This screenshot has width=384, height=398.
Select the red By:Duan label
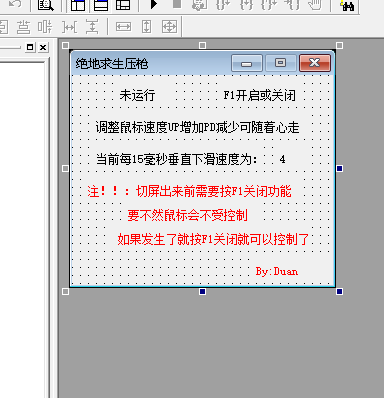click(277, 271)
